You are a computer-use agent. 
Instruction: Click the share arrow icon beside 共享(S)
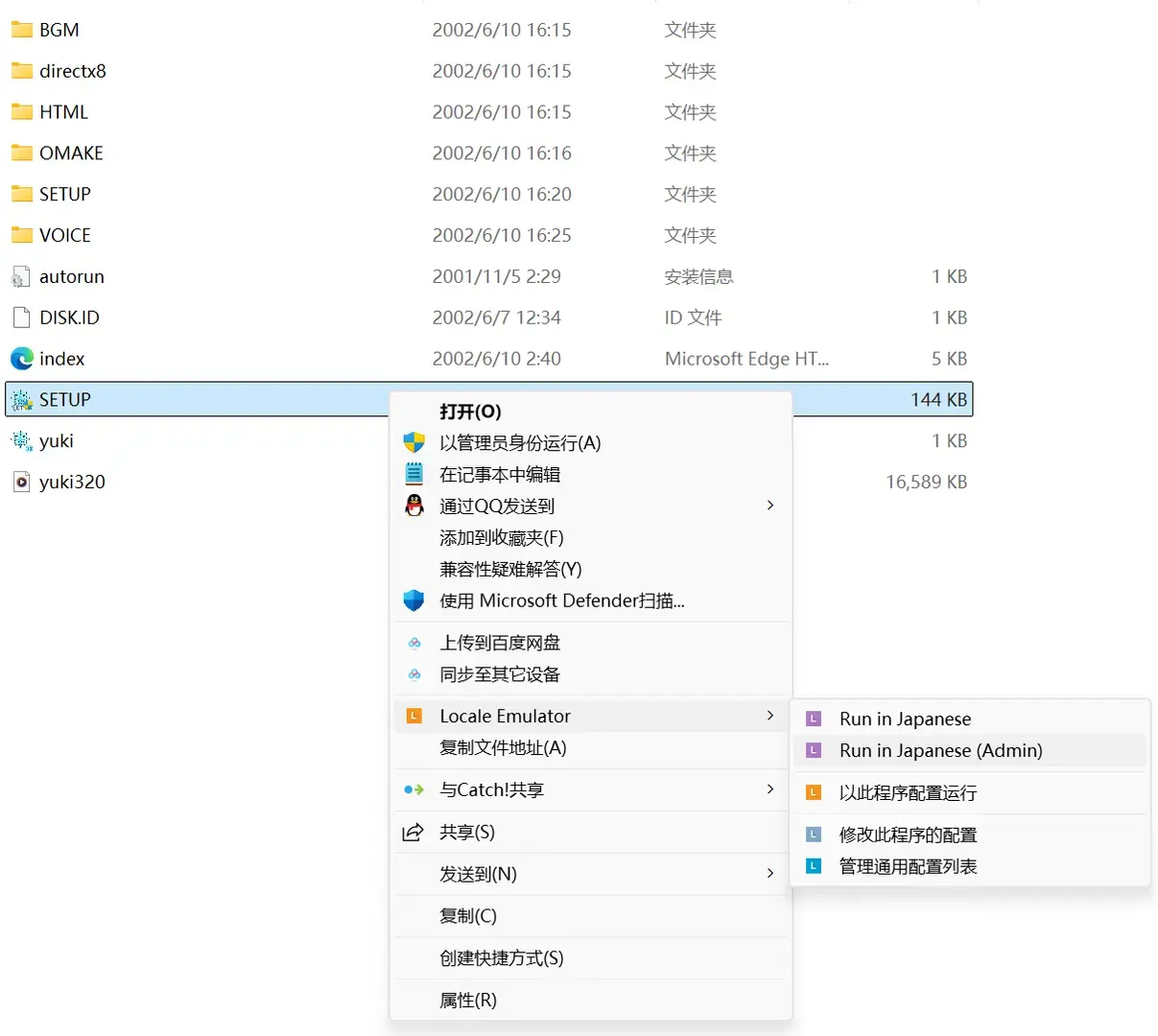[x=413, y=832]
